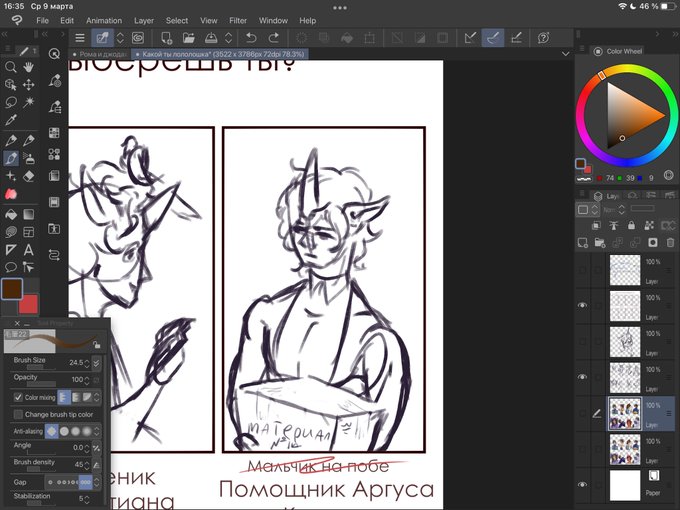Select the Airbrush tool
The height and width of the screenshot is (510, 680).
point(29,158)
